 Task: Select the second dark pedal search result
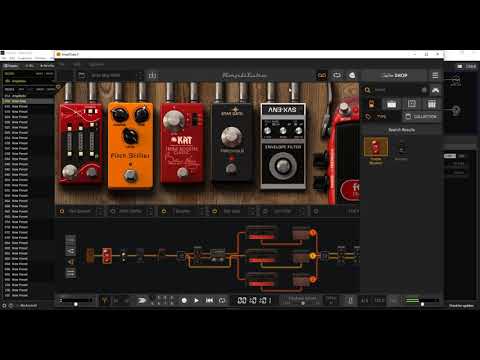coord(401,148)
